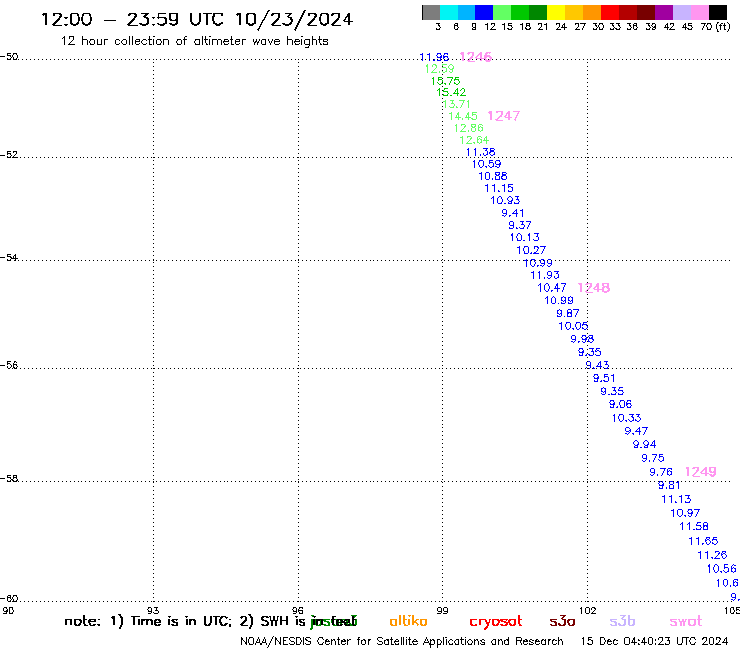Click the yellow swatch in the color scale
740x650 pixels.
(556, 12)
